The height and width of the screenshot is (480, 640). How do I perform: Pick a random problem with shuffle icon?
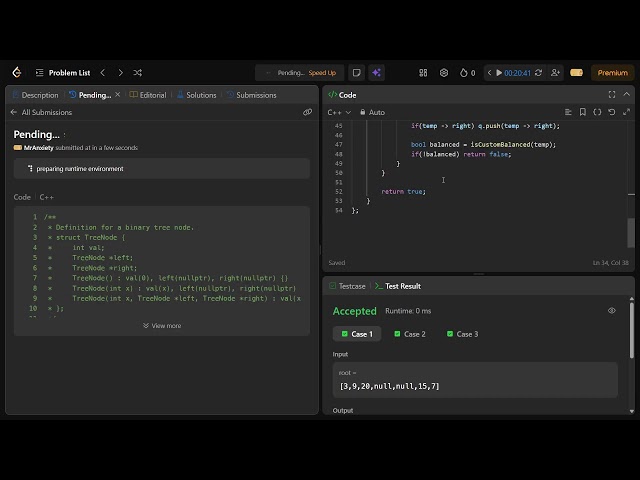coord(138,73)
